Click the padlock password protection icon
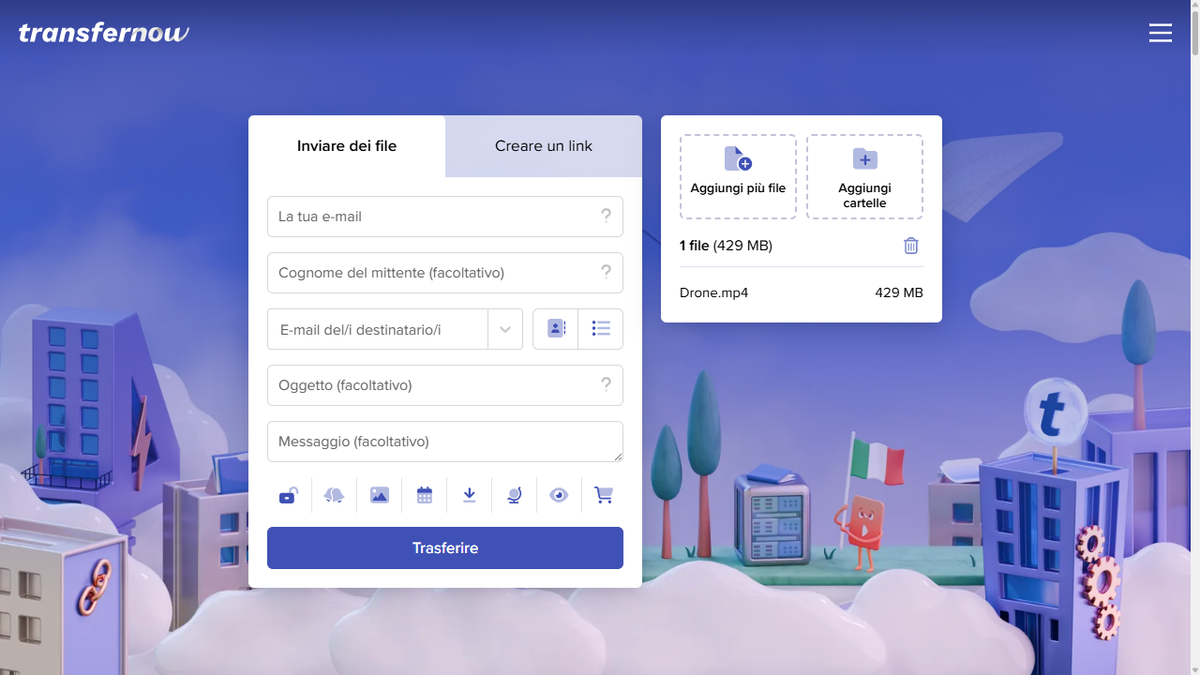 pyautogui.click(x=288, y=495)
